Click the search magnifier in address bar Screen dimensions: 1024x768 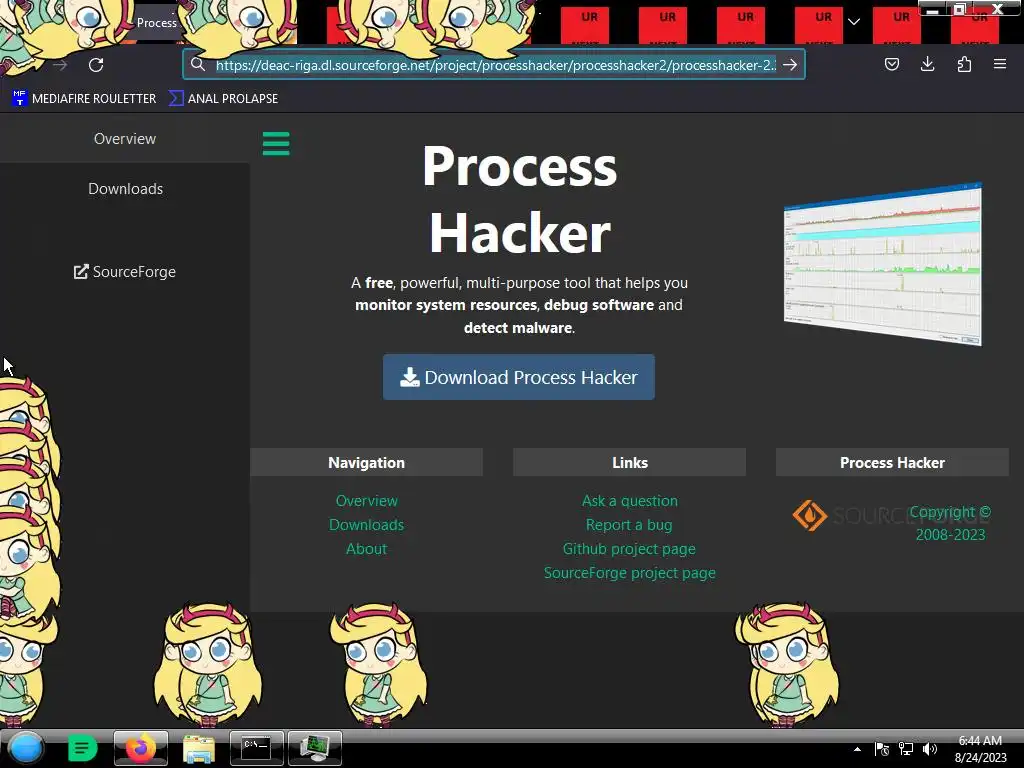tap(198, 65)
